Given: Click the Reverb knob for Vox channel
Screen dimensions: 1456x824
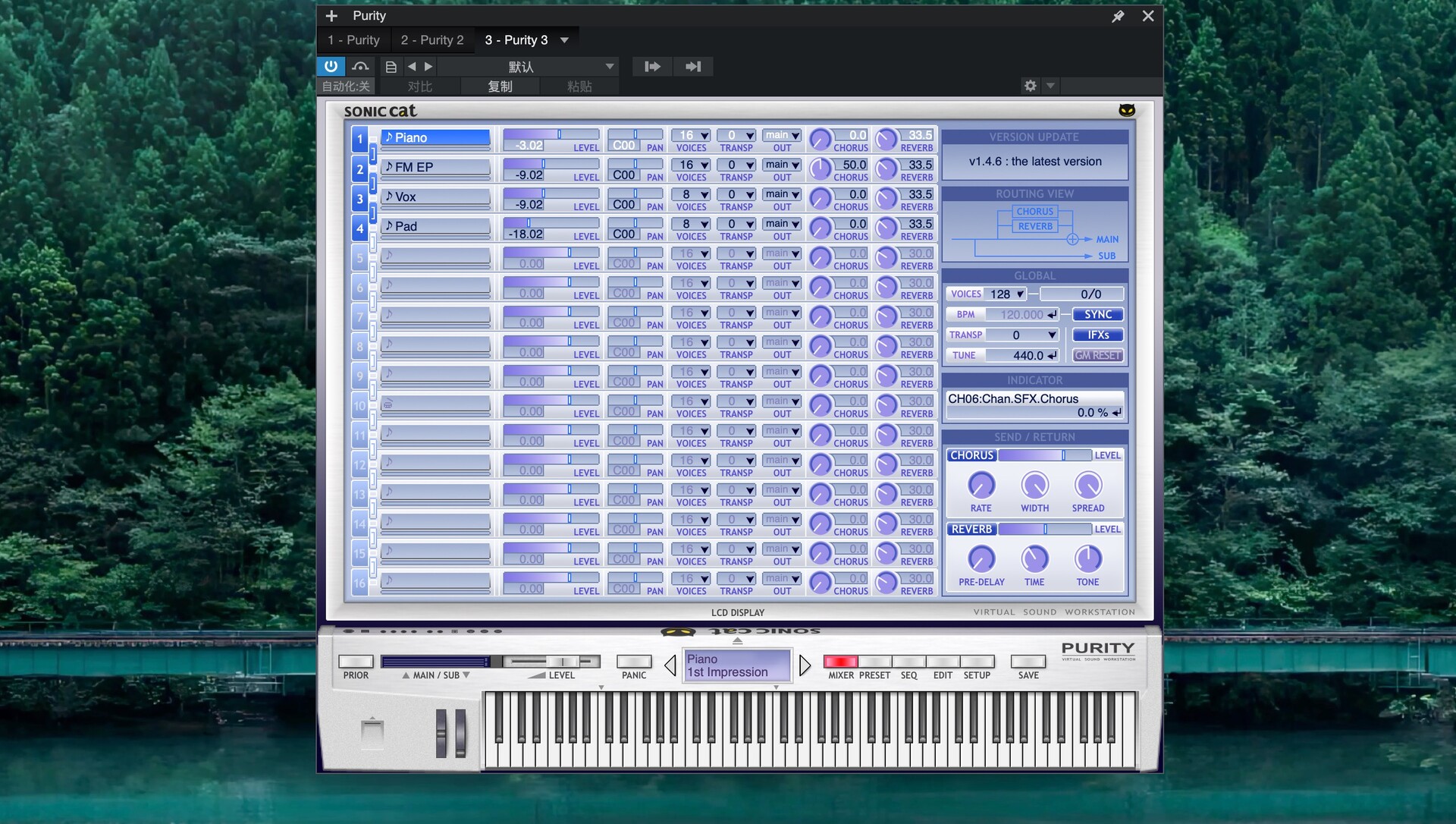Looking at the screenshot, I should pyautogui.click(x=886, y=199).
